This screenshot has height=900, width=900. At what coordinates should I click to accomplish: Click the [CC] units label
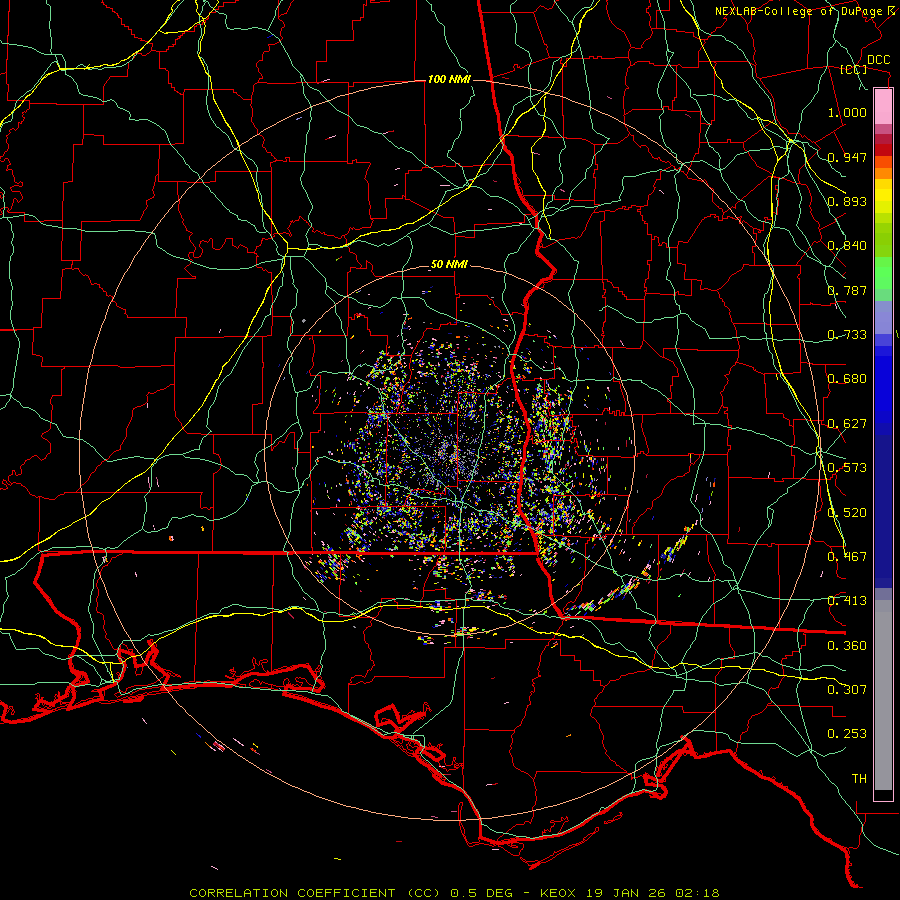click(x=854, y=69)
